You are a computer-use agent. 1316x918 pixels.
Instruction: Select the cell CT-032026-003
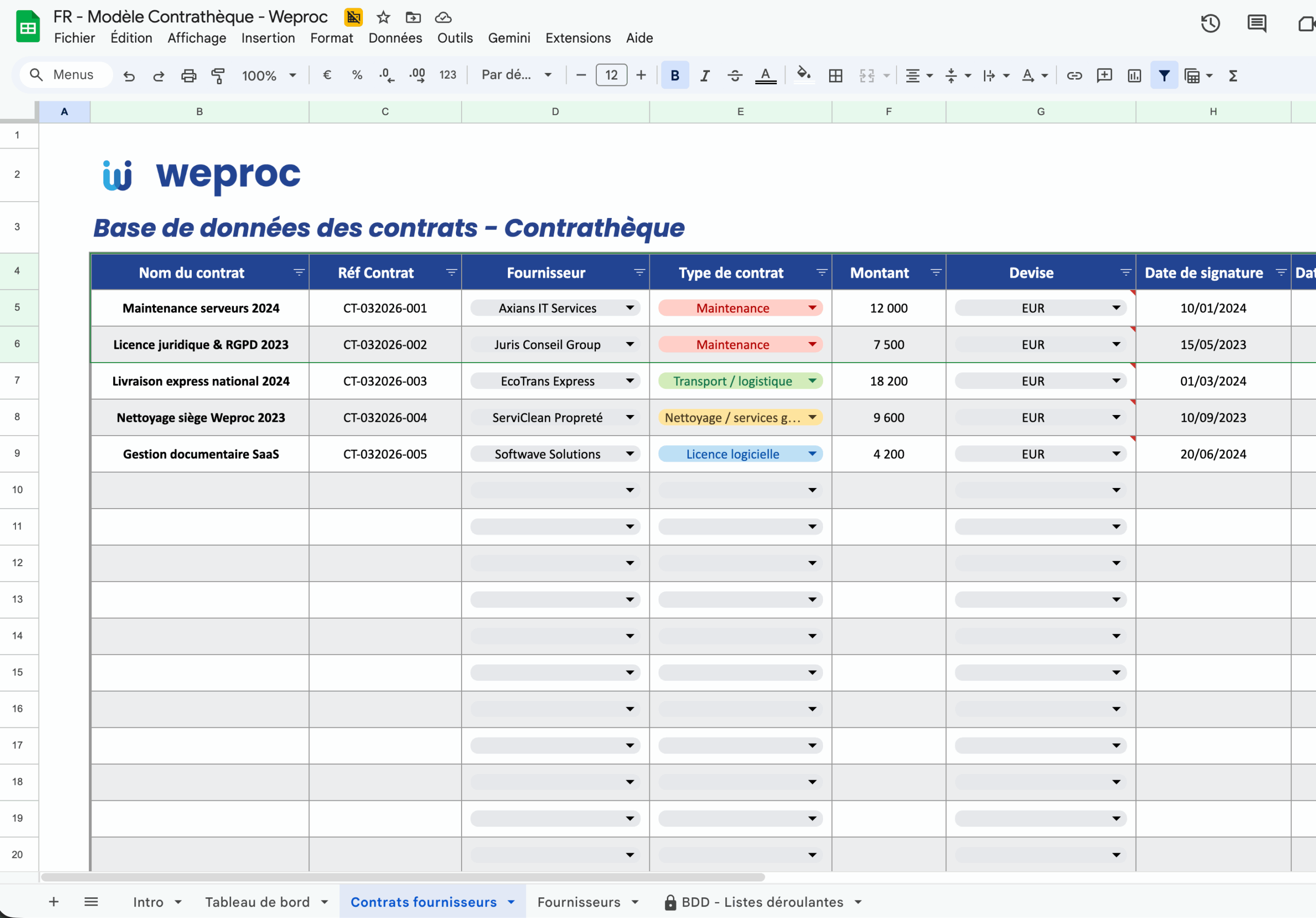tap(385, 381)
